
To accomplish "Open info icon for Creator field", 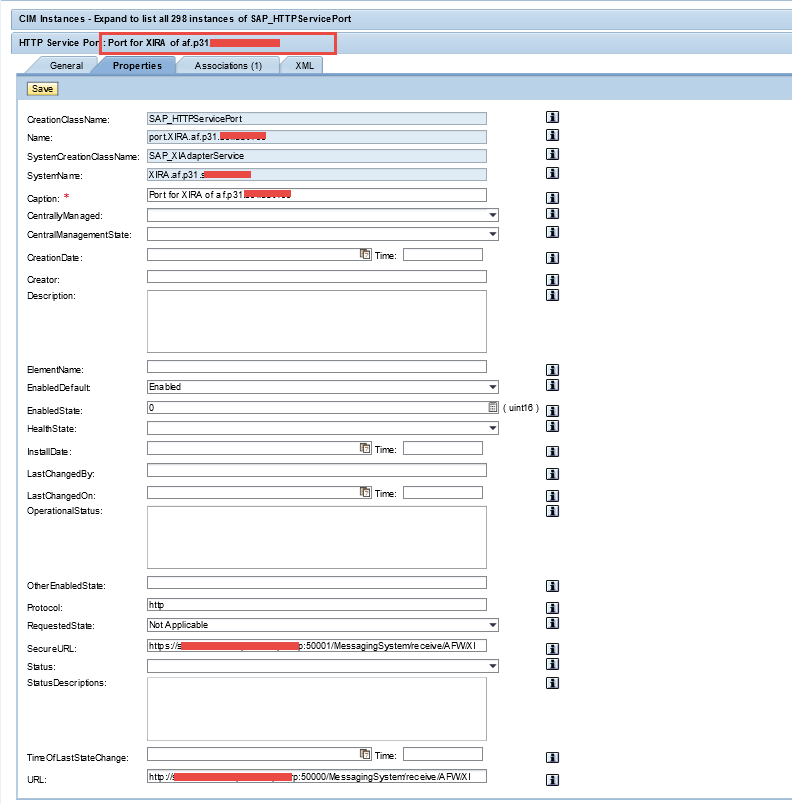I will click(x=552, y=279).
